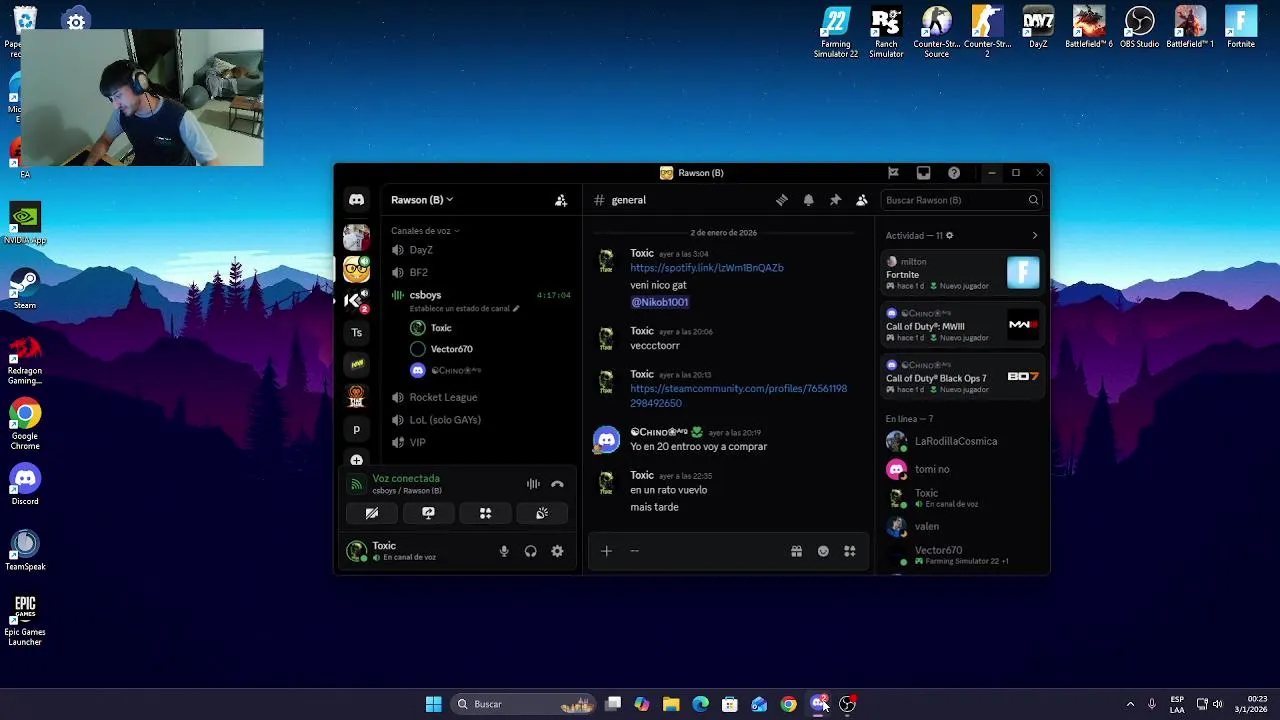Select Vector670 in the csboys voice channel
Screen dimensions: 1280x720
tap(451, 349)
